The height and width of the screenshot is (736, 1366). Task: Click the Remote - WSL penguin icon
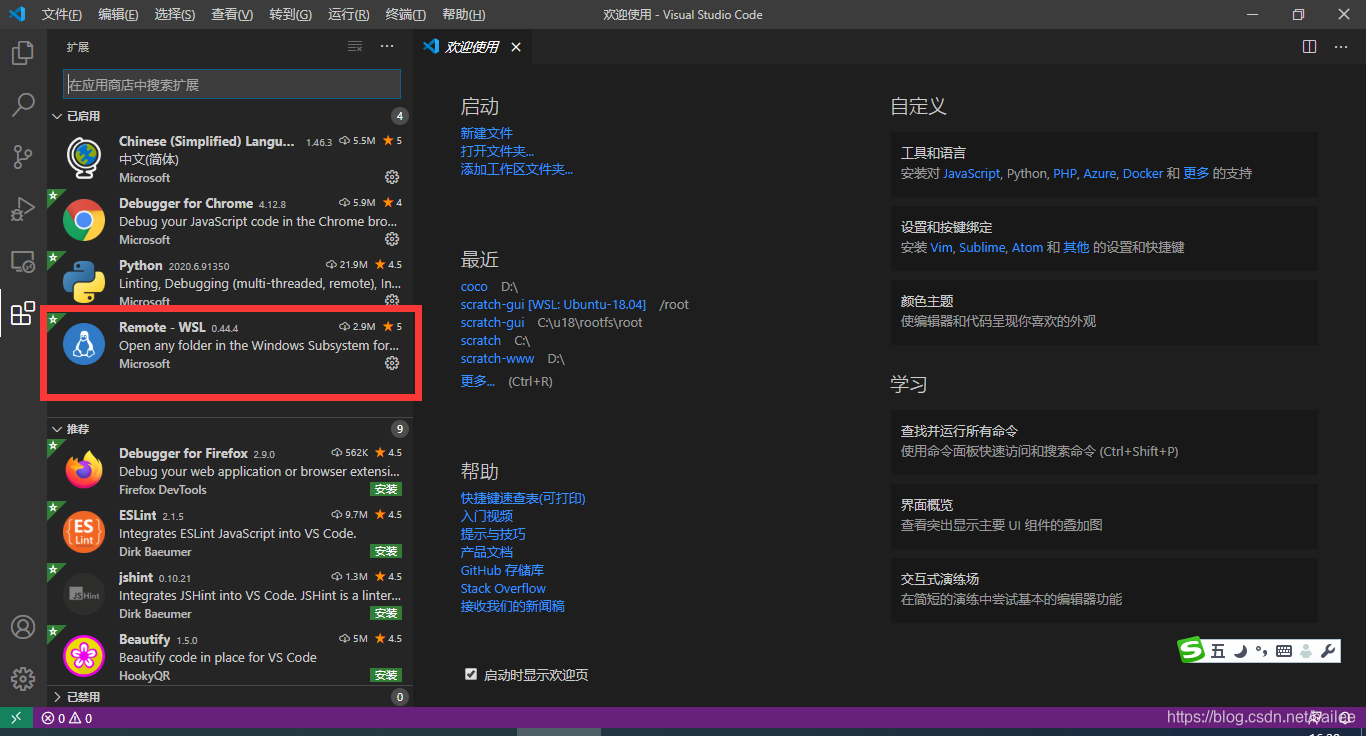(84, 344)
